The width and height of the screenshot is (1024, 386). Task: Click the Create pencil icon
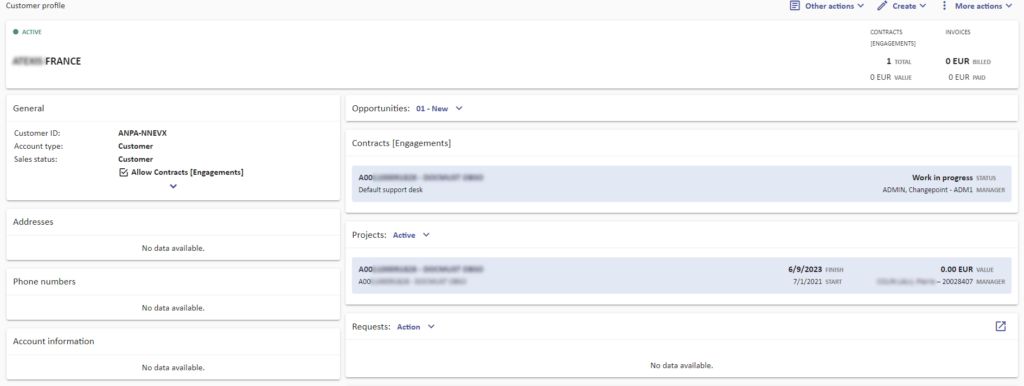tap(882, 6)
